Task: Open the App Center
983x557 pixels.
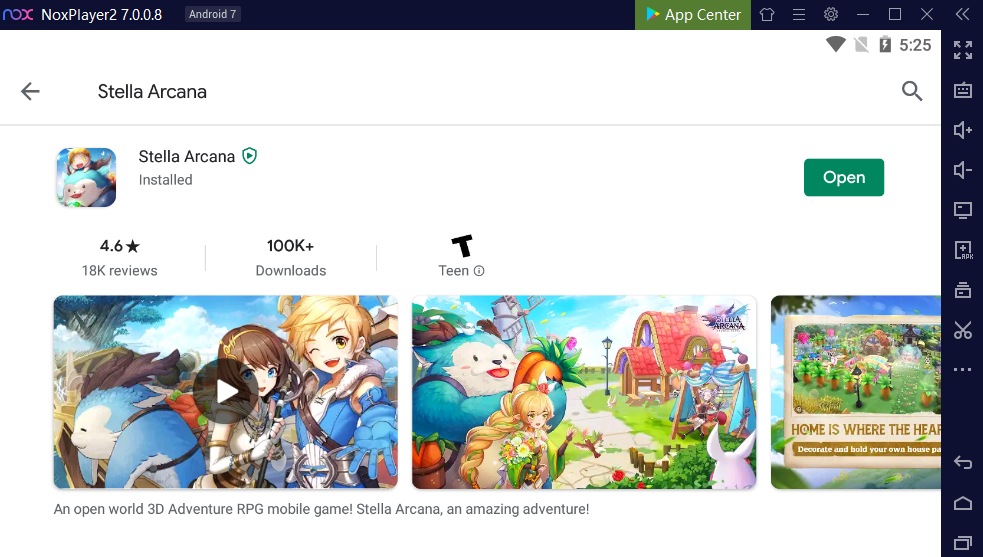Action: [693, 14]
